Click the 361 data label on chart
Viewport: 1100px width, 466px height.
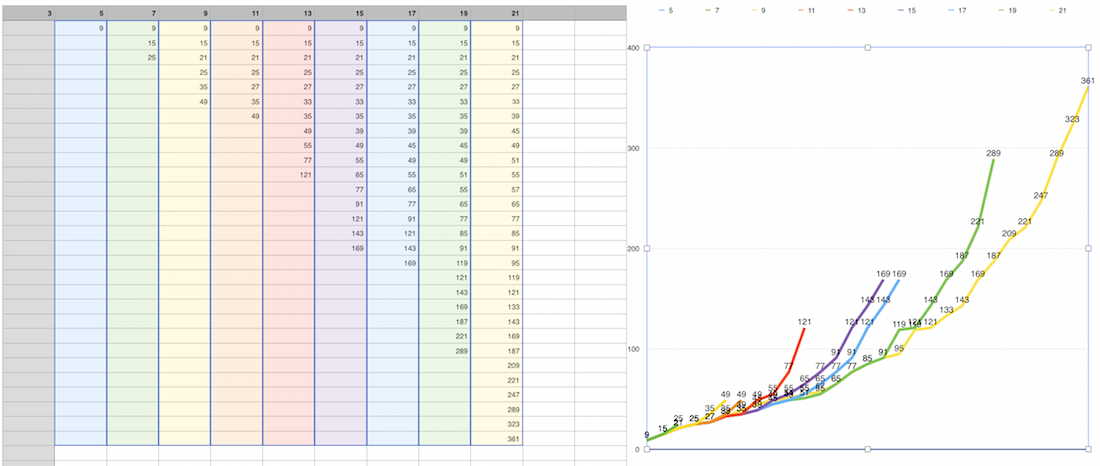[1088, 81]
